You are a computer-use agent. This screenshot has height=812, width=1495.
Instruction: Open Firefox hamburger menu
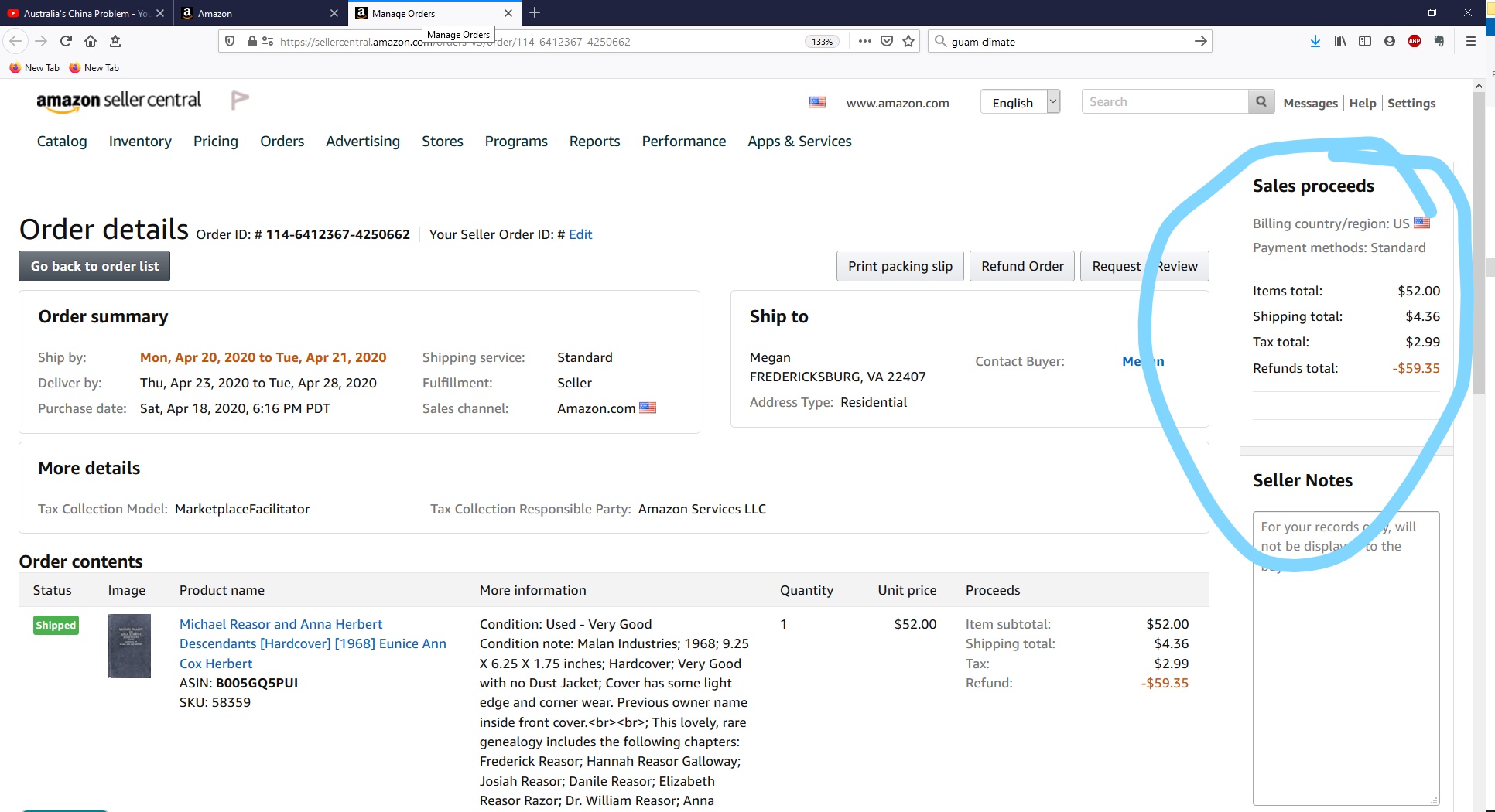tap(1471, 41)
